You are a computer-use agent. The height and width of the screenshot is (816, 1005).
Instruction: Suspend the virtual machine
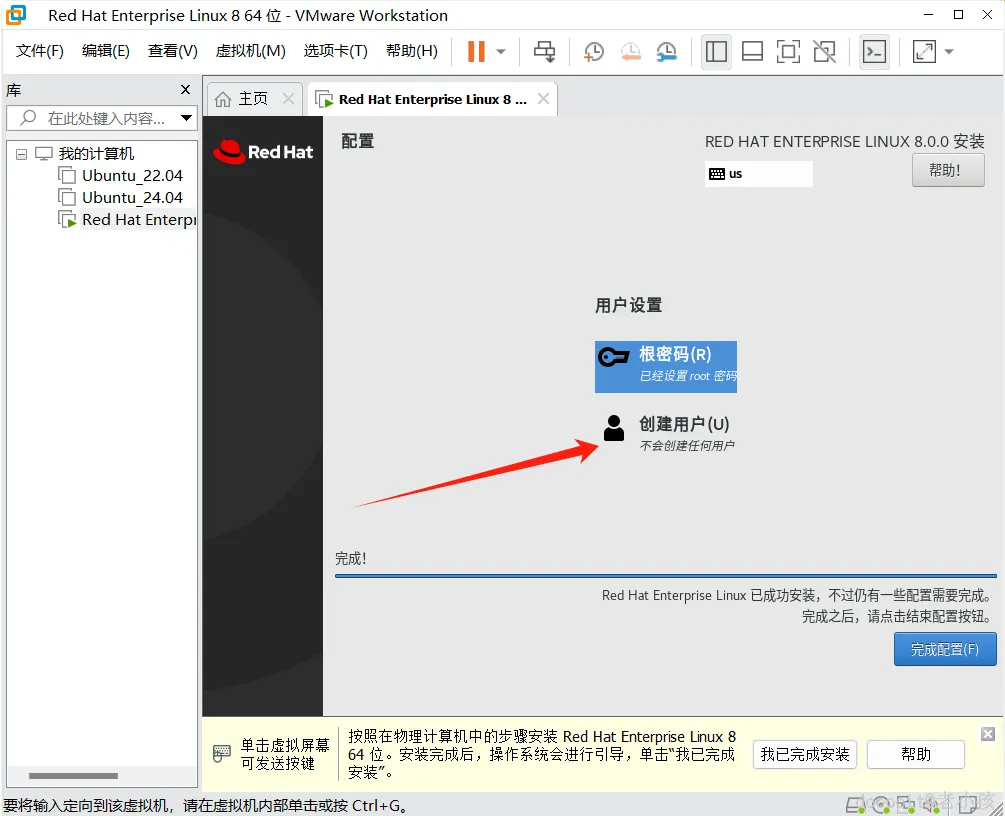click(478, 51)
